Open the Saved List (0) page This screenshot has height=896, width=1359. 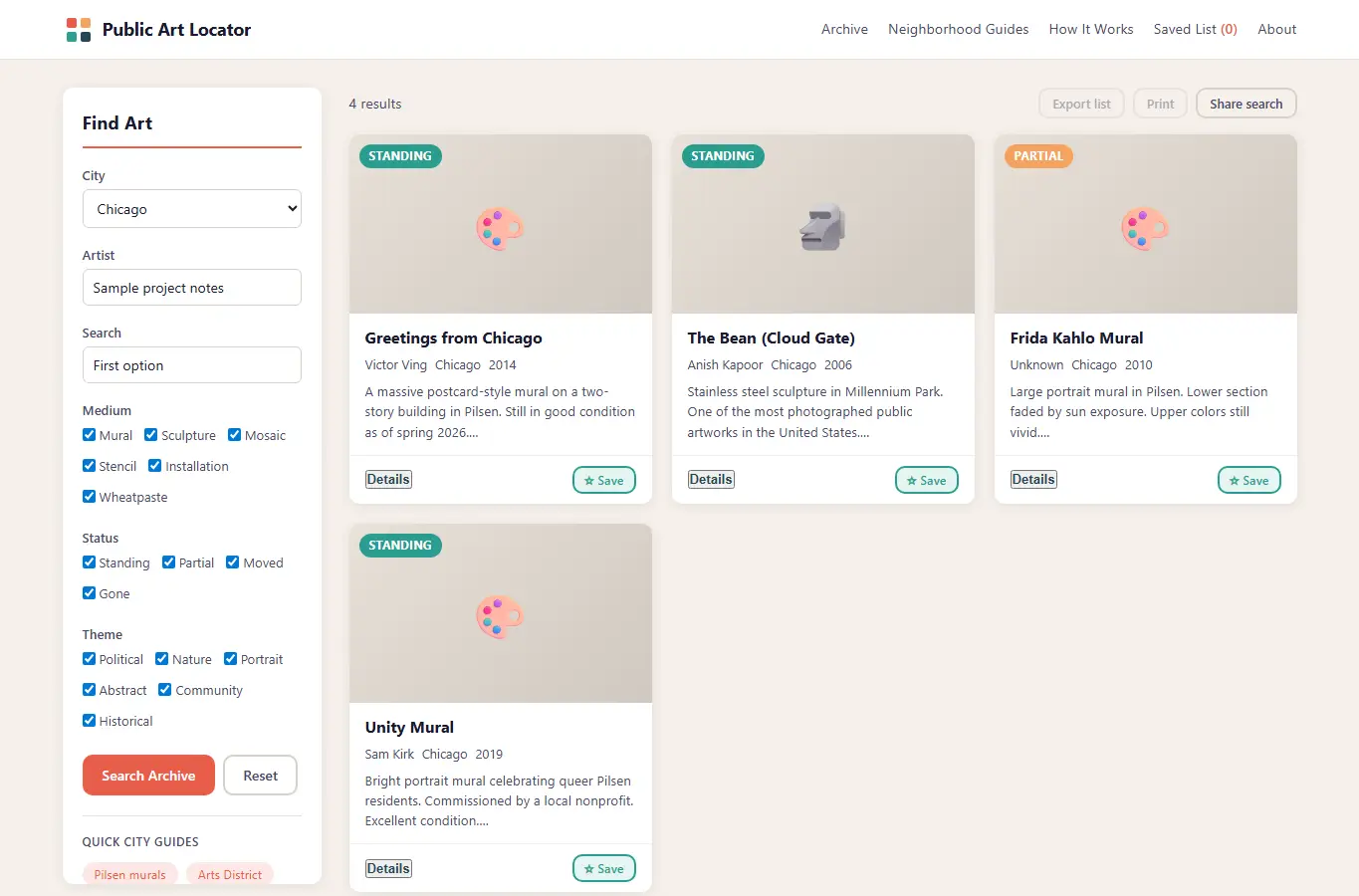click(1196, 29)
